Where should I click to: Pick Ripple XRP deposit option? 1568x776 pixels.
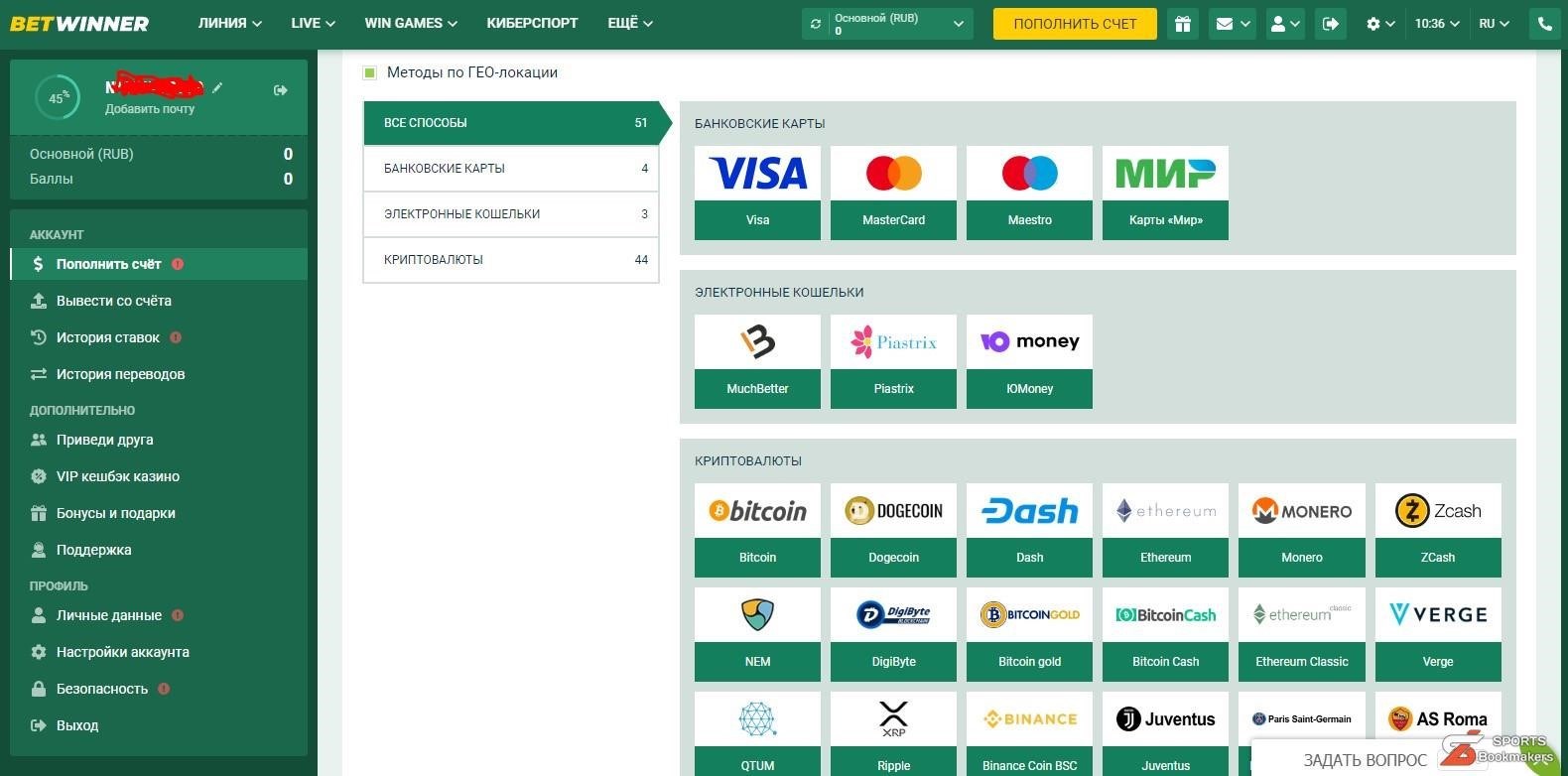[x=893, y=734]
